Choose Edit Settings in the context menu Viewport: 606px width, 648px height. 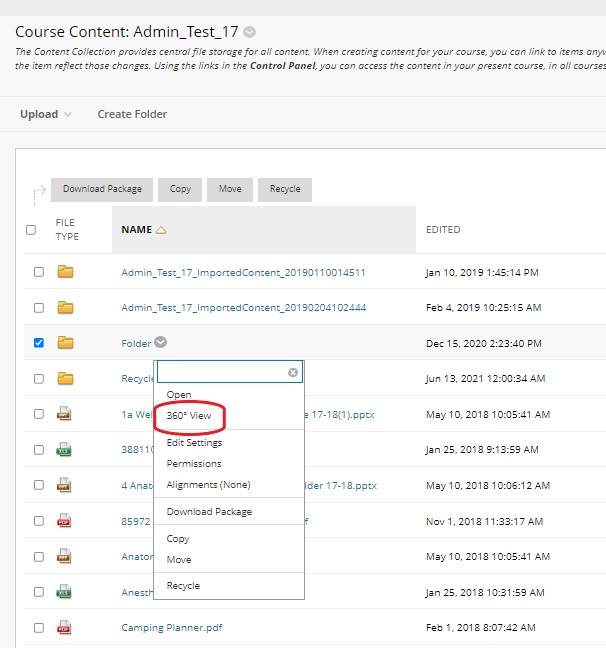coord(194,443)
